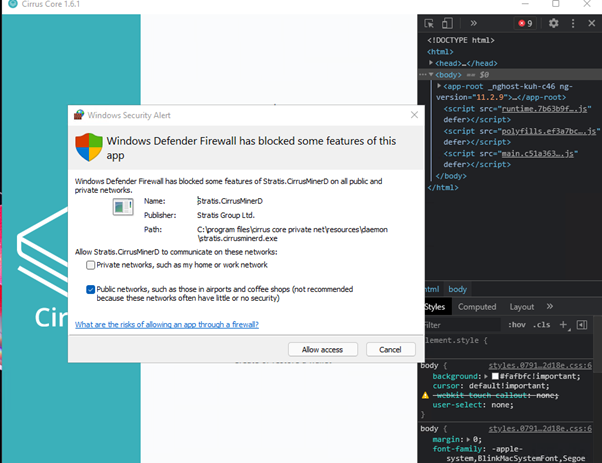The image size is (602, 463).
Task: Switch to the Styles tab
Action: [434, 307]
